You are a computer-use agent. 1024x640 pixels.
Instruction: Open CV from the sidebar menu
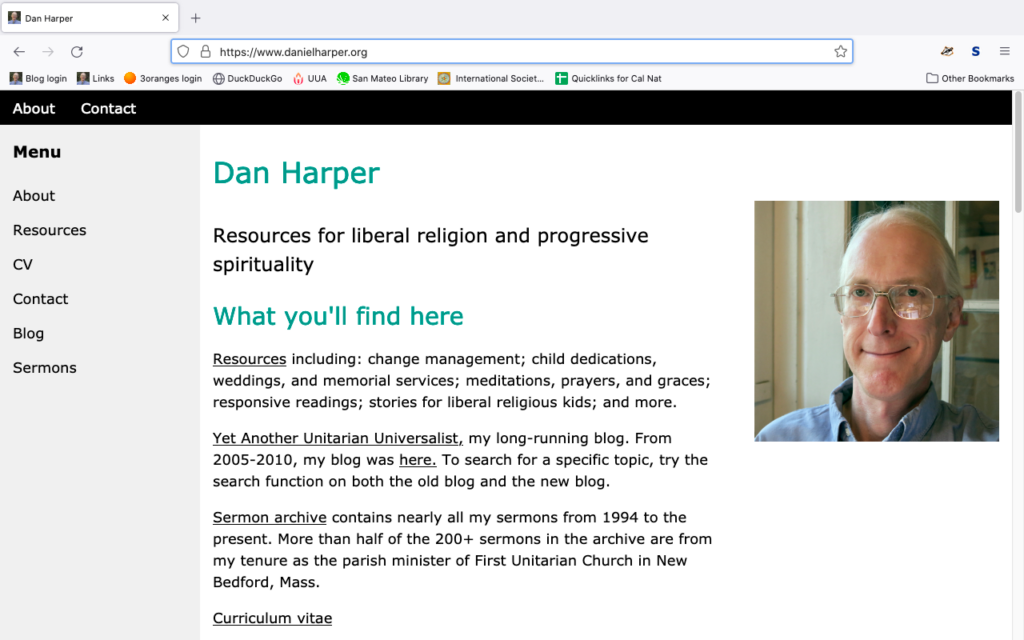(x=23, y=265)
